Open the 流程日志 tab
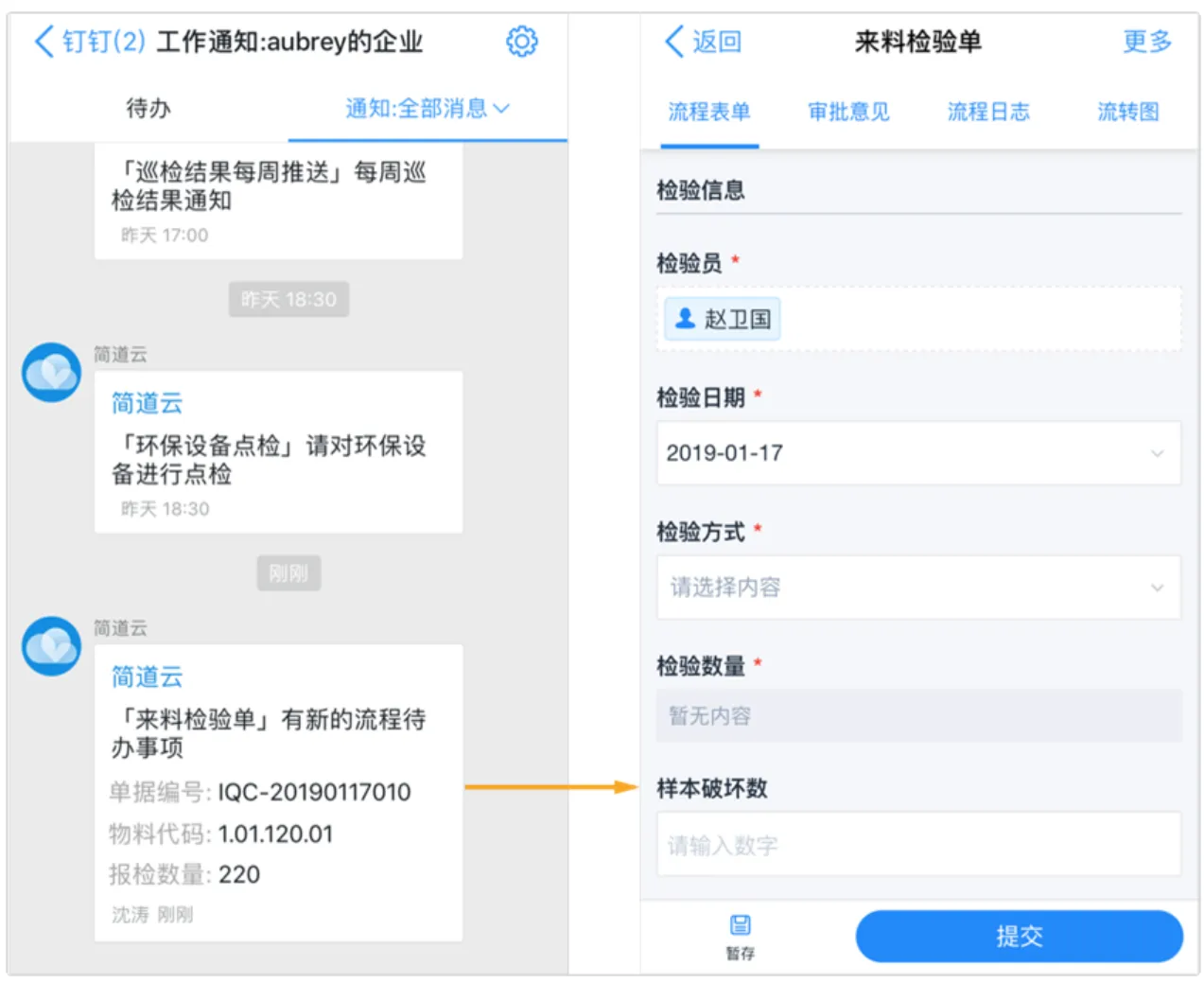Screen dimensions: 1204x983 point(988,112)
